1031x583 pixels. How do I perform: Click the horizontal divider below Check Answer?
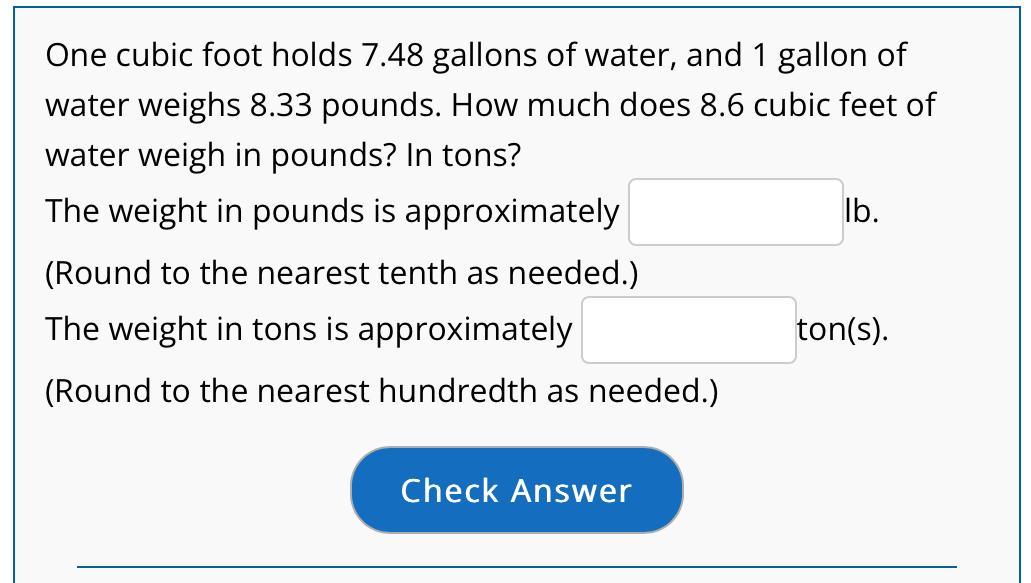click(516, 567)
